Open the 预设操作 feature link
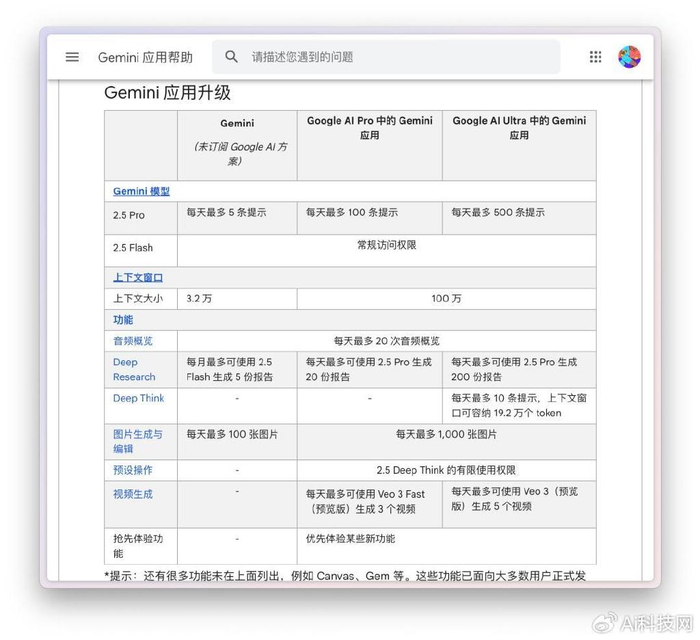 coord(133,470)
